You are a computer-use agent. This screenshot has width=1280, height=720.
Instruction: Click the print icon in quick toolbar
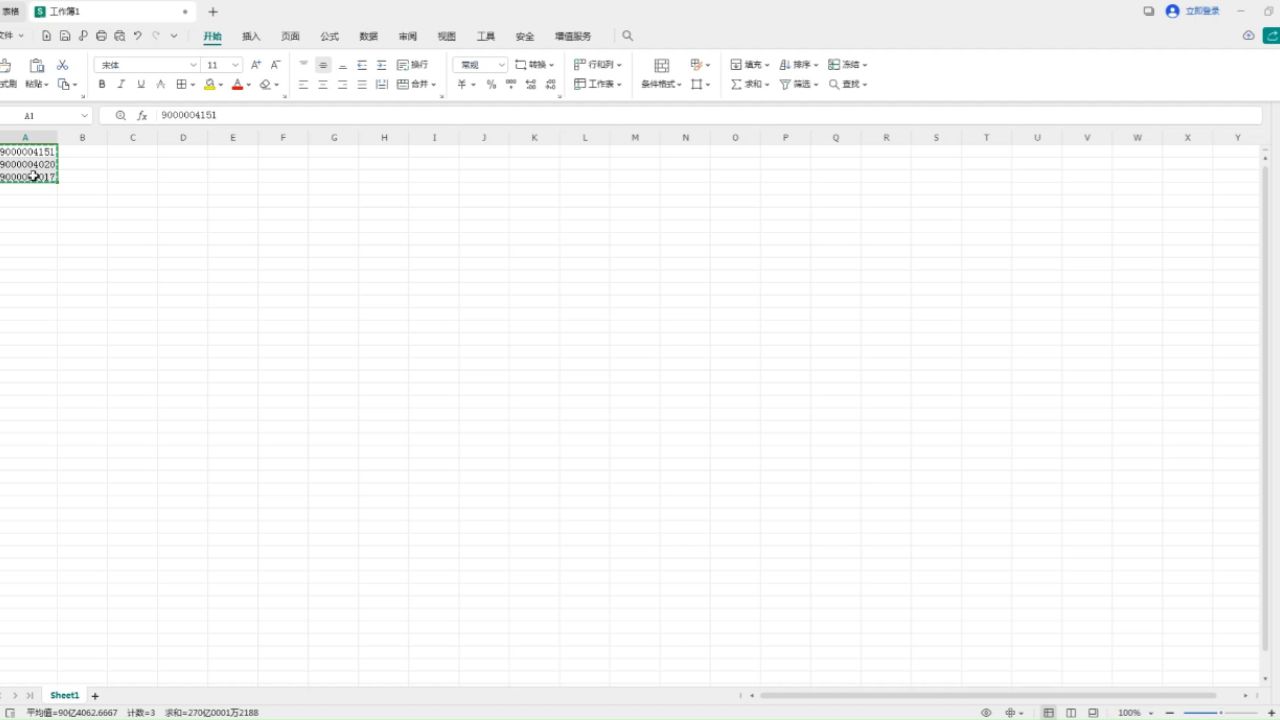tap(101, 36)
